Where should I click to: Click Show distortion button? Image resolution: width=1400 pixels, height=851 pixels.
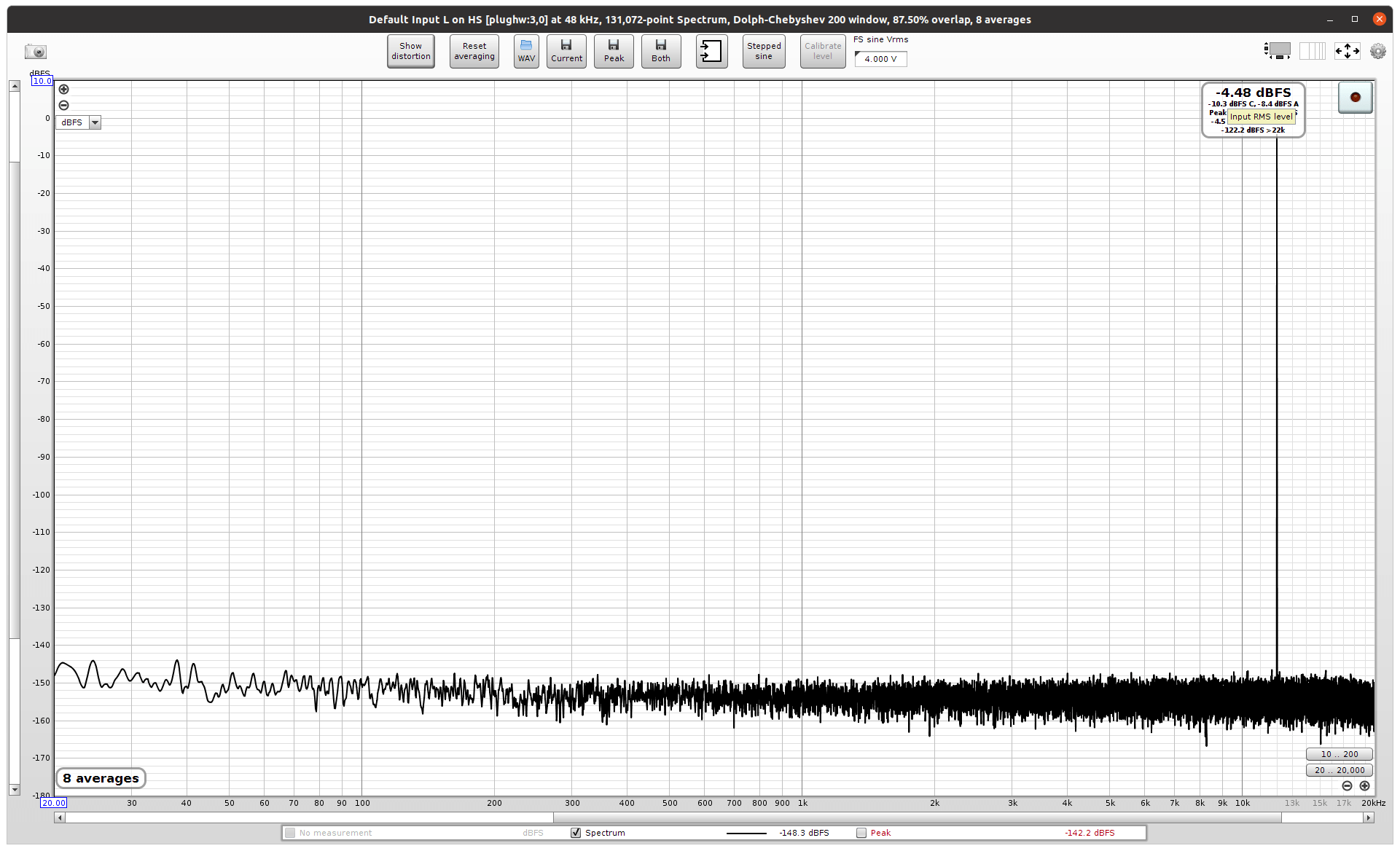tap(411, 51)
